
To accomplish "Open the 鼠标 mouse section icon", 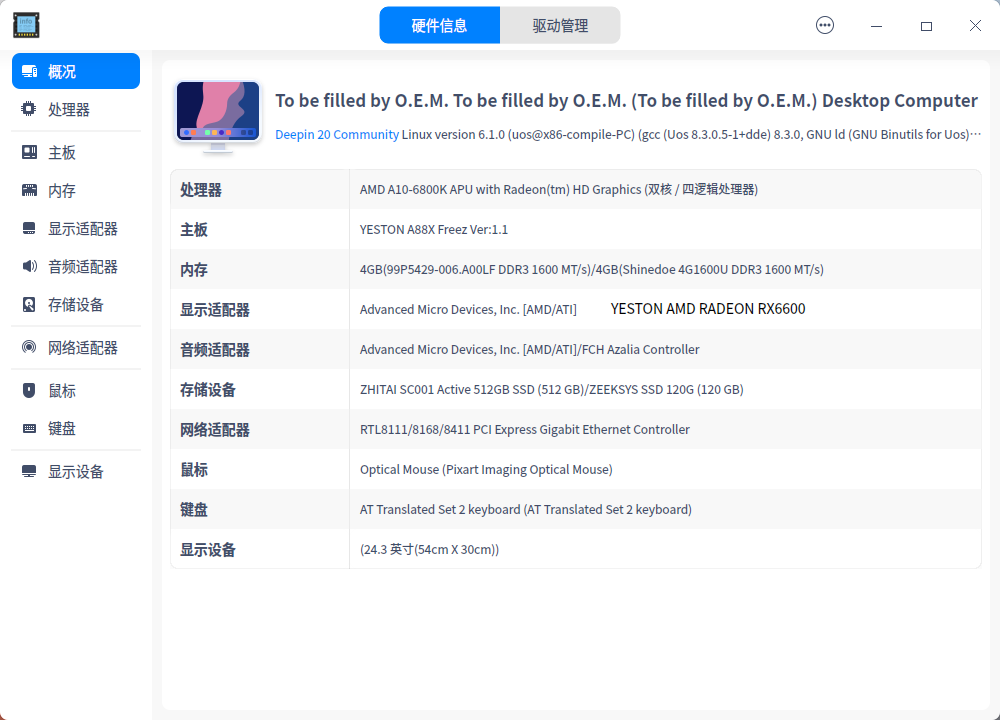I will point(29,390).
